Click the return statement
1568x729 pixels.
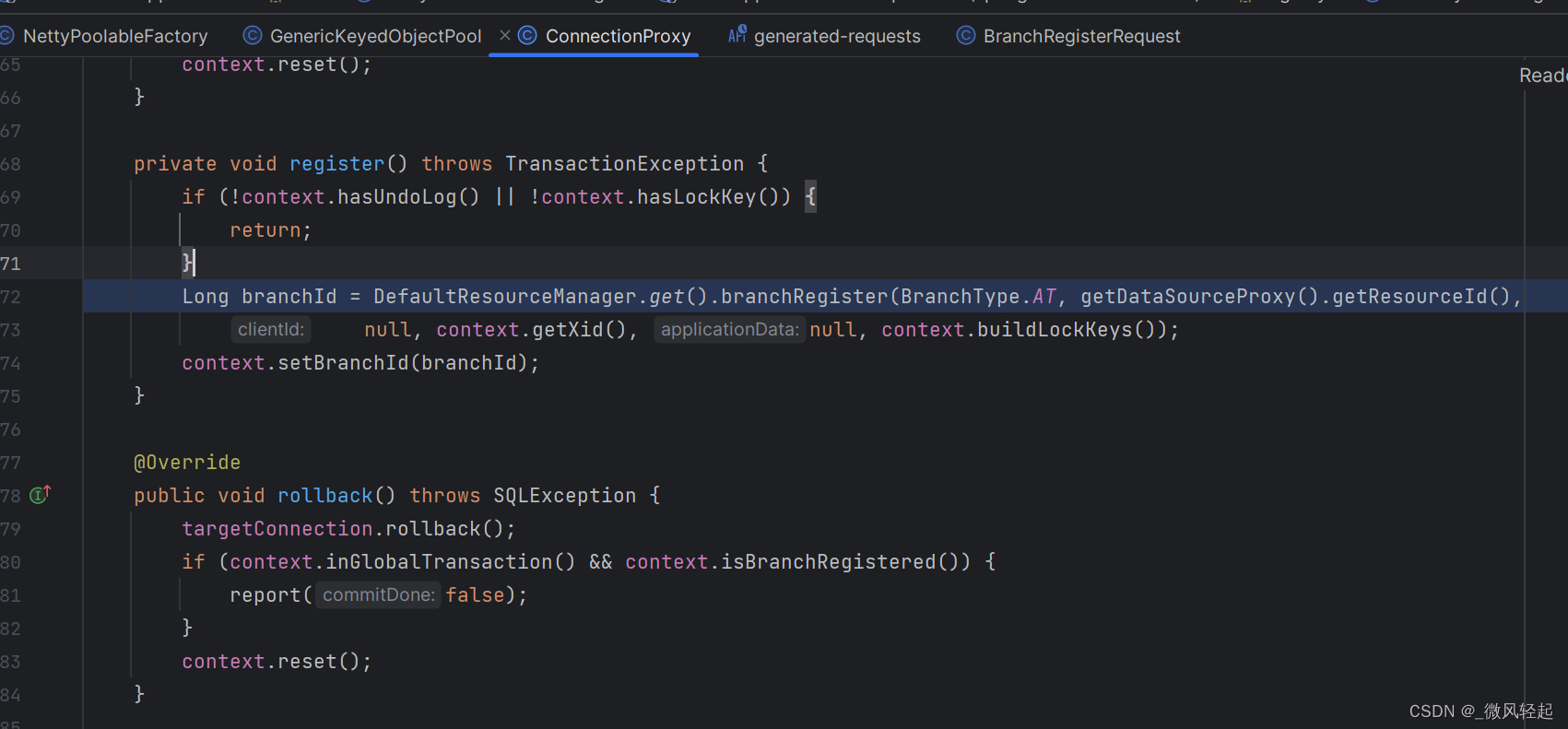(x=270, y=230)
